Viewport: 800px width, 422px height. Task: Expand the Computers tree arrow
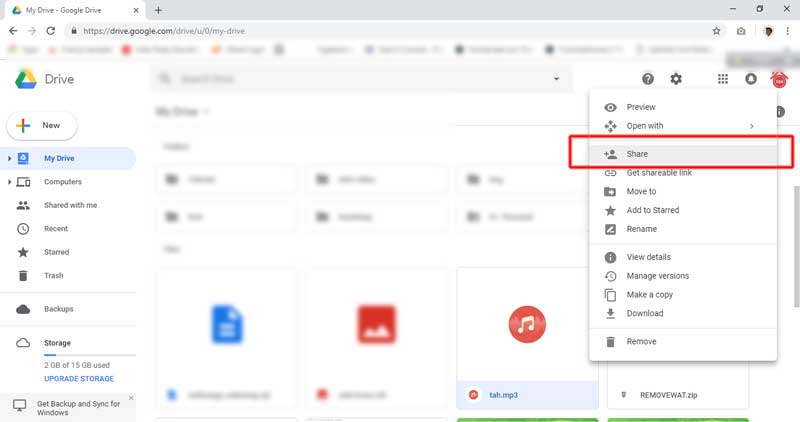tap(9, 182)
